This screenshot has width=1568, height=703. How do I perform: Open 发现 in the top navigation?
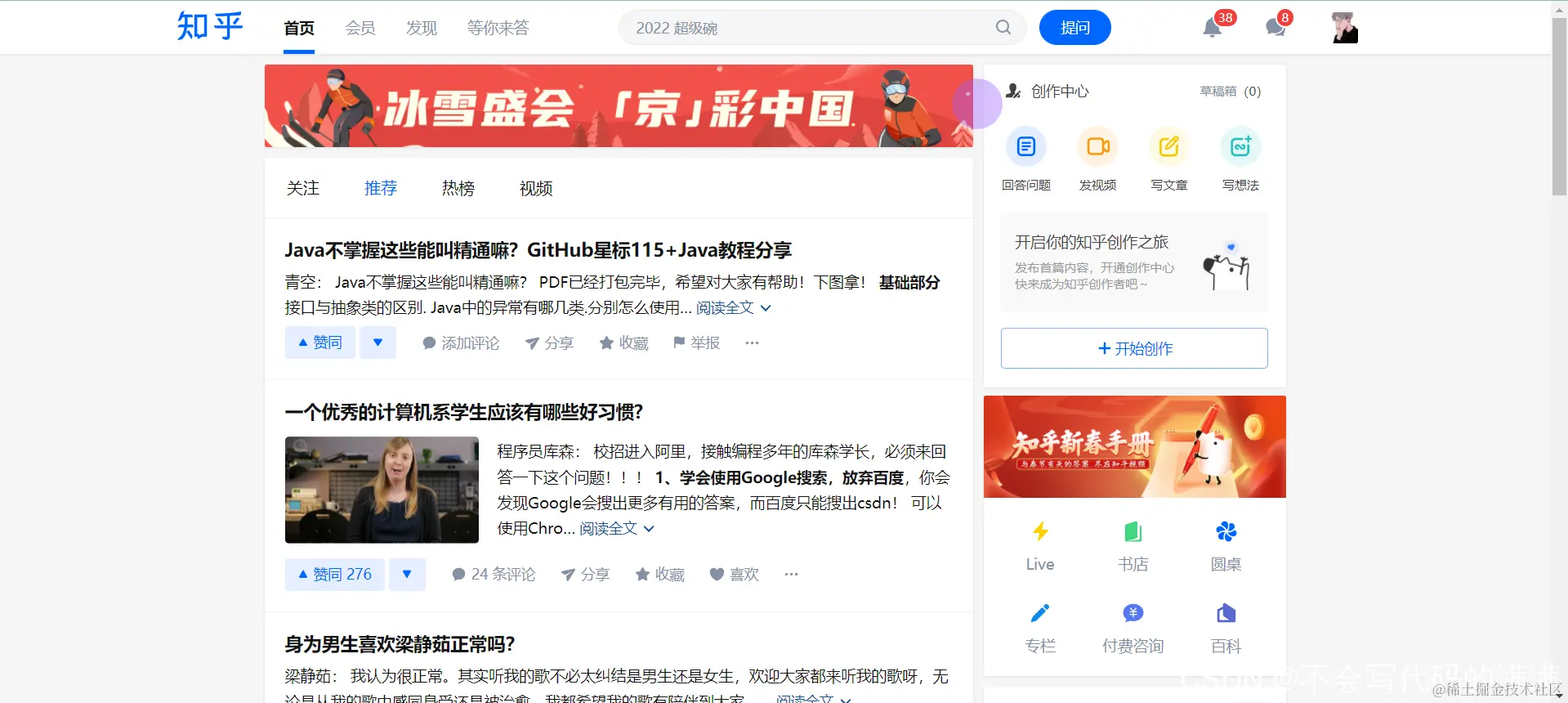[x=422, y=28]
